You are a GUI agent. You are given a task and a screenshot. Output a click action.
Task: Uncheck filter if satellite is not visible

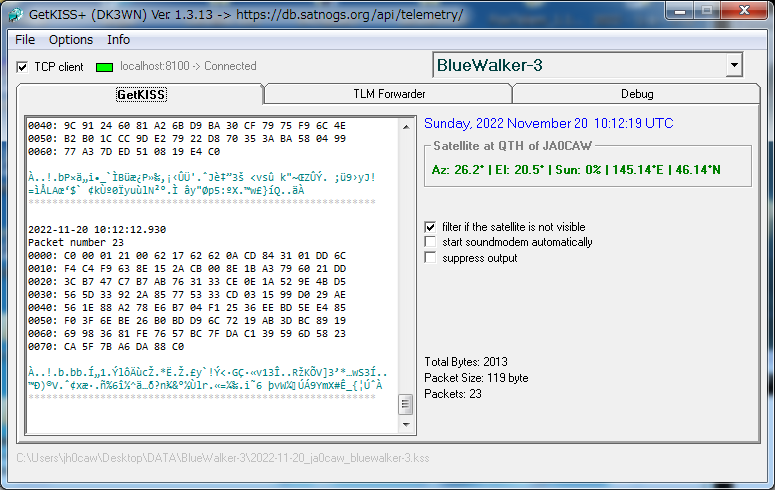pyautogui.click(x=431, y=227)
